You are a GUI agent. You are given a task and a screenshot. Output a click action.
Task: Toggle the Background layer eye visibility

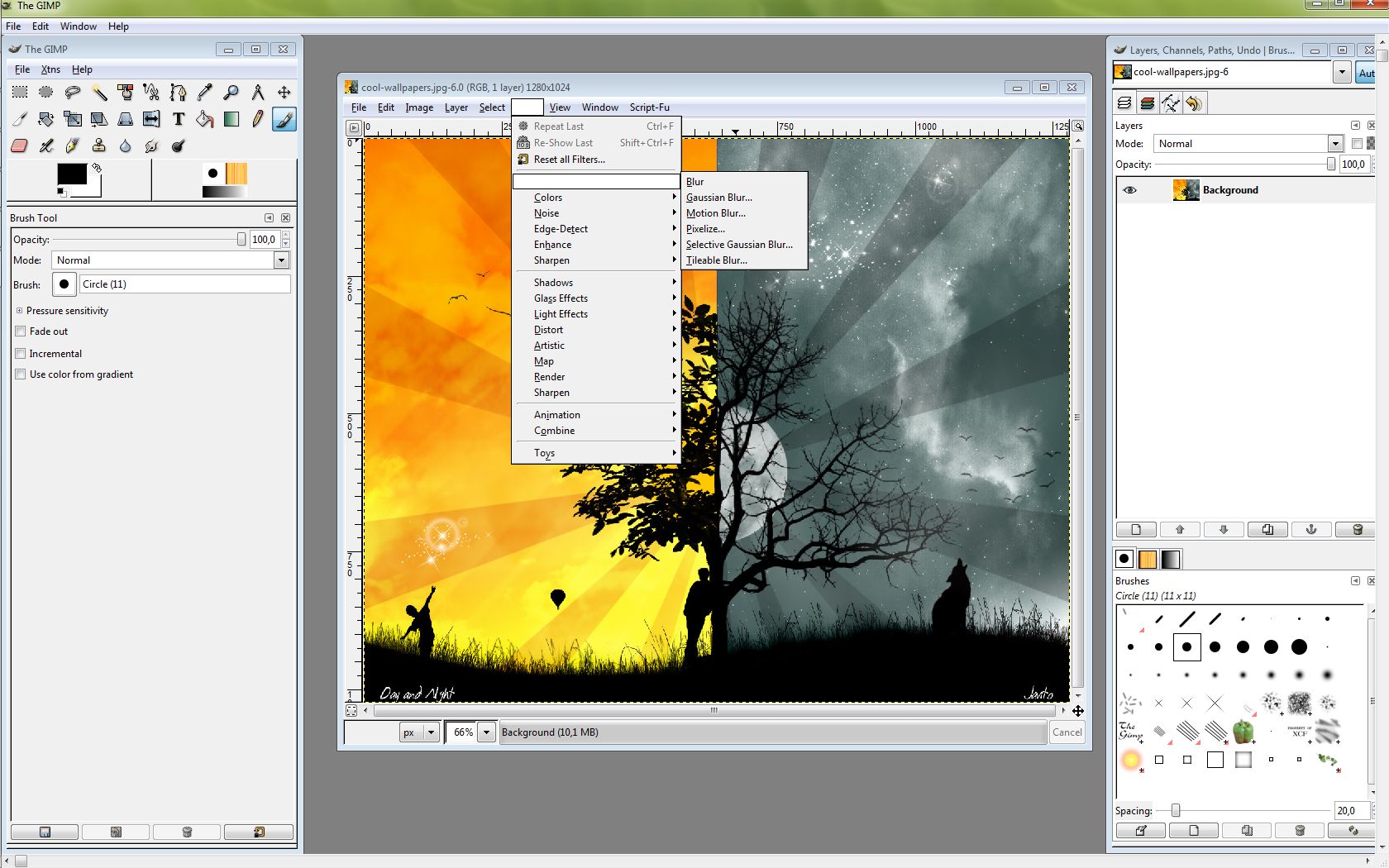(x=1130, y=190)
